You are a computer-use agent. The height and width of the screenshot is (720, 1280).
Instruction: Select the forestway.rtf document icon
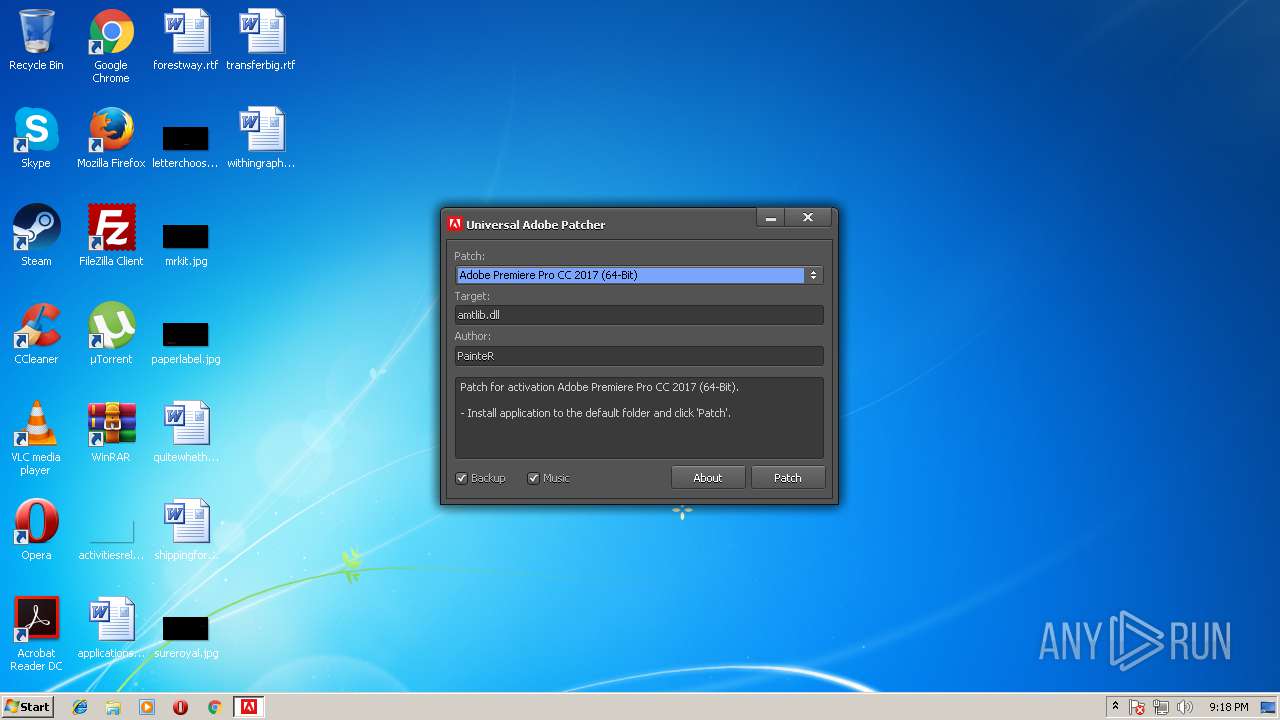pos(186,40)
